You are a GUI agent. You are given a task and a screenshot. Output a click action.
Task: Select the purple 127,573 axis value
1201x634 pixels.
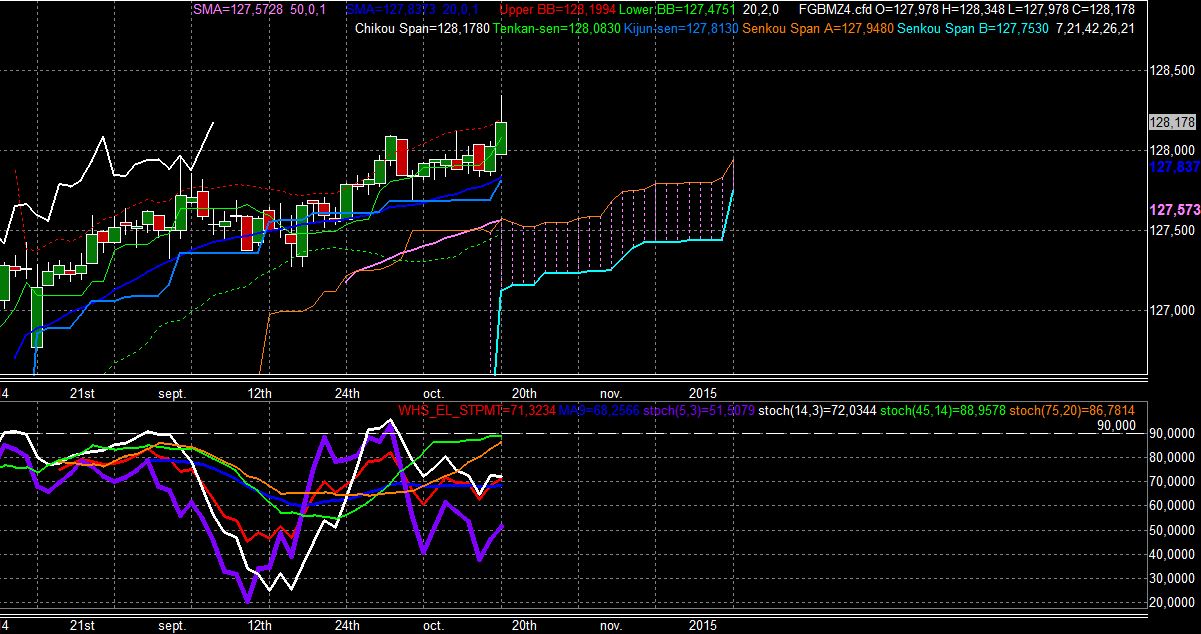[1175, 210]
